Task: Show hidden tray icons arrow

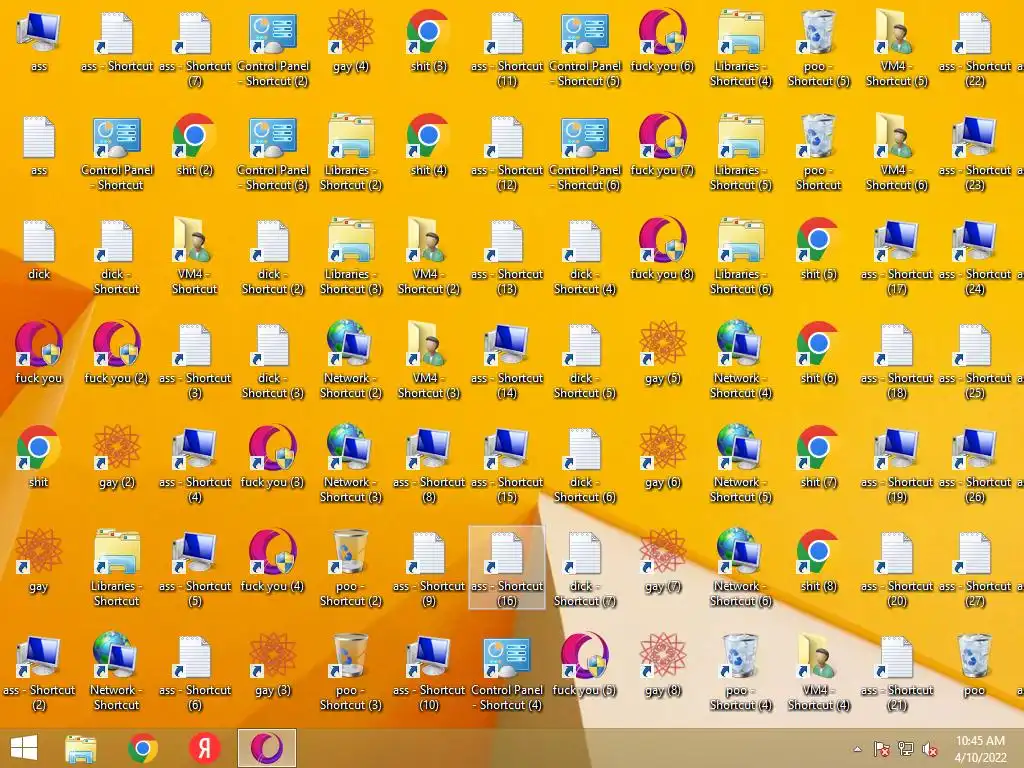Action: [857, 749]
